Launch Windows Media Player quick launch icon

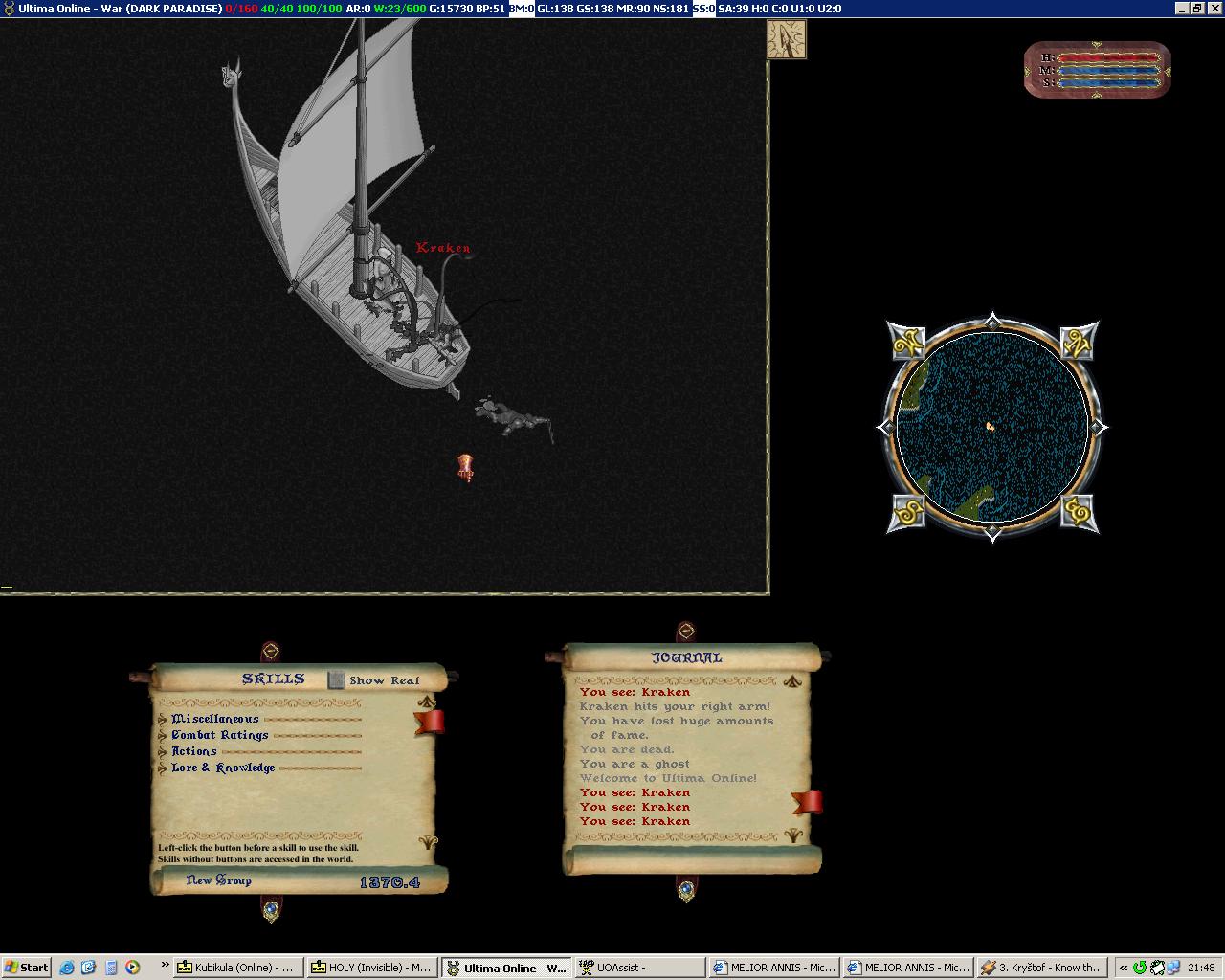pyautogui.click(x=133, y=968)
